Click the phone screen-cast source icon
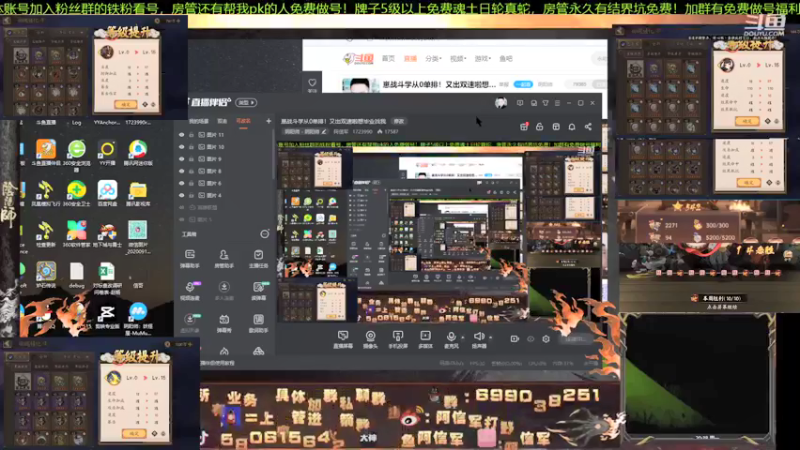 397,338
